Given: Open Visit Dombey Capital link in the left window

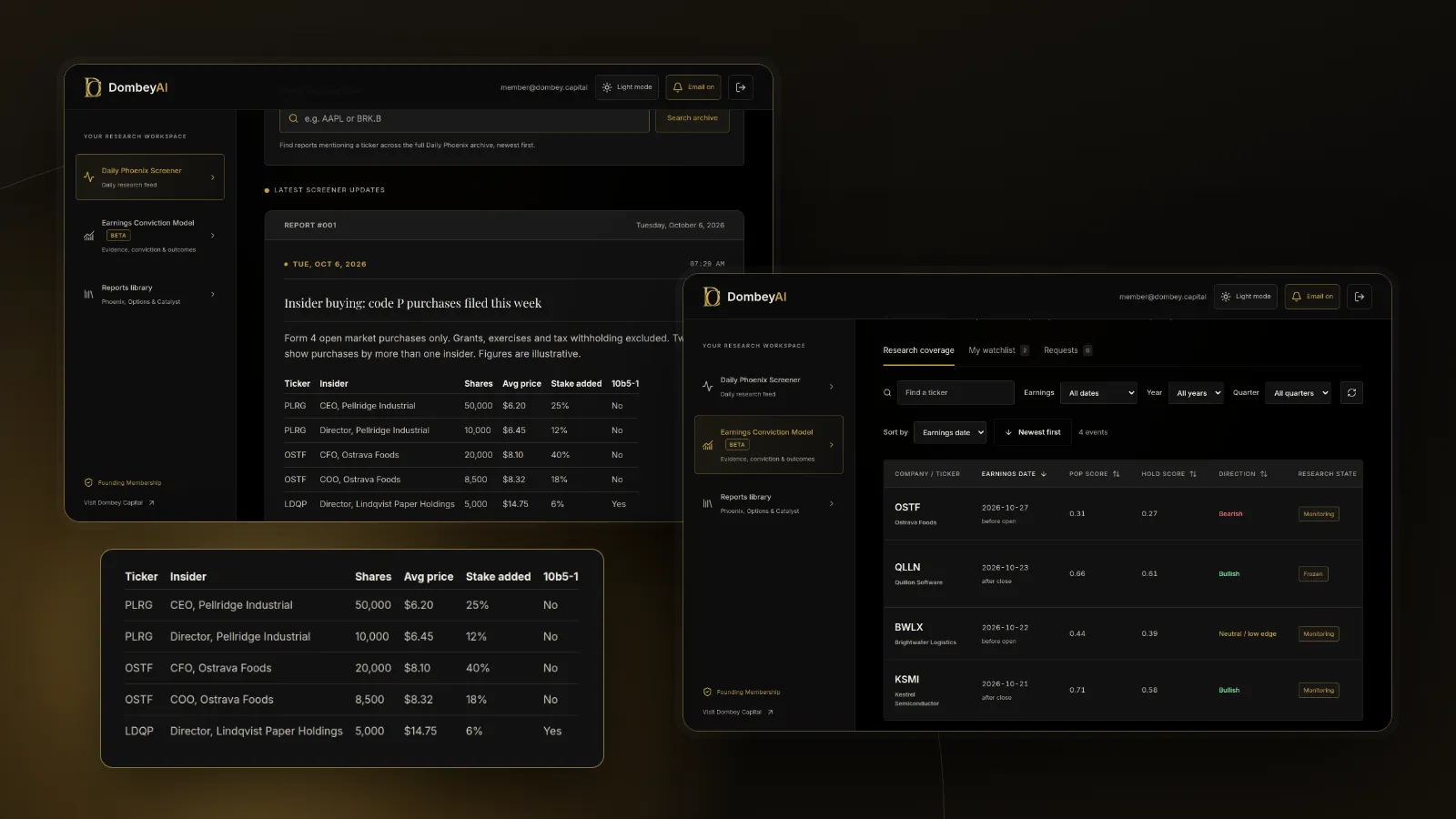Looking at the screenshot, I should pyautogui.click(x=119, y=502).
